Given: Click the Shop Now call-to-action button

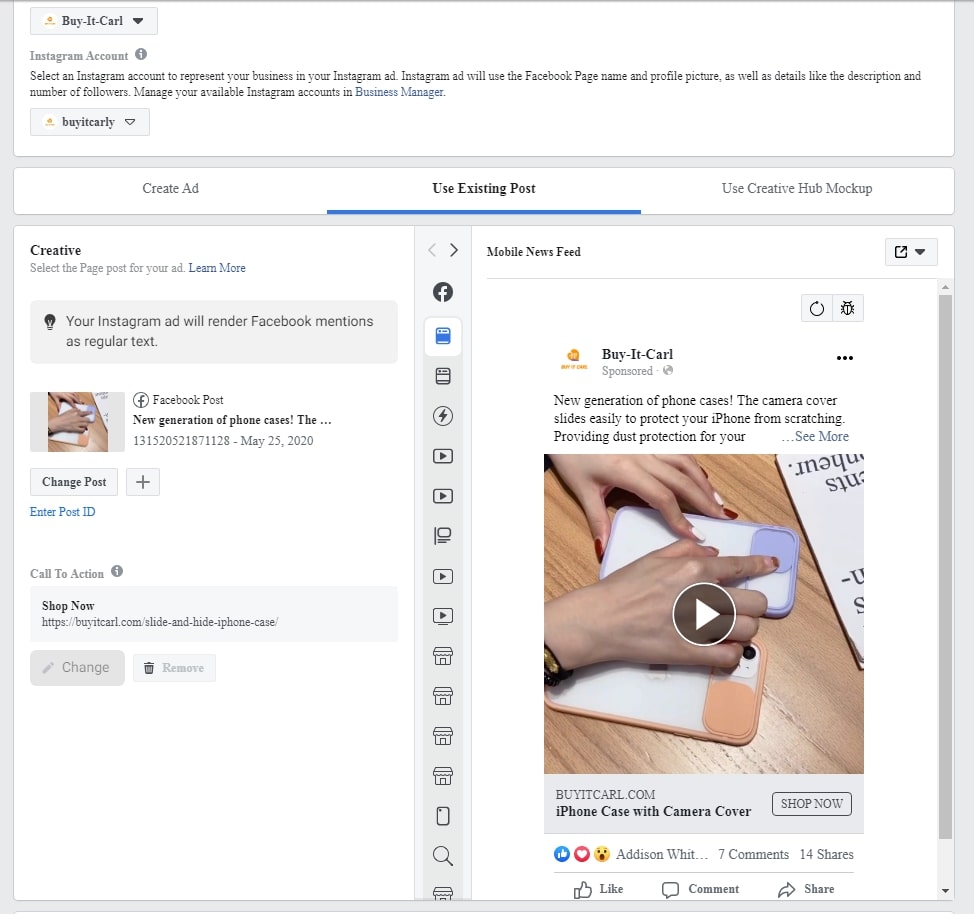Looking at the screenshot, I should (x=811, y=803).
